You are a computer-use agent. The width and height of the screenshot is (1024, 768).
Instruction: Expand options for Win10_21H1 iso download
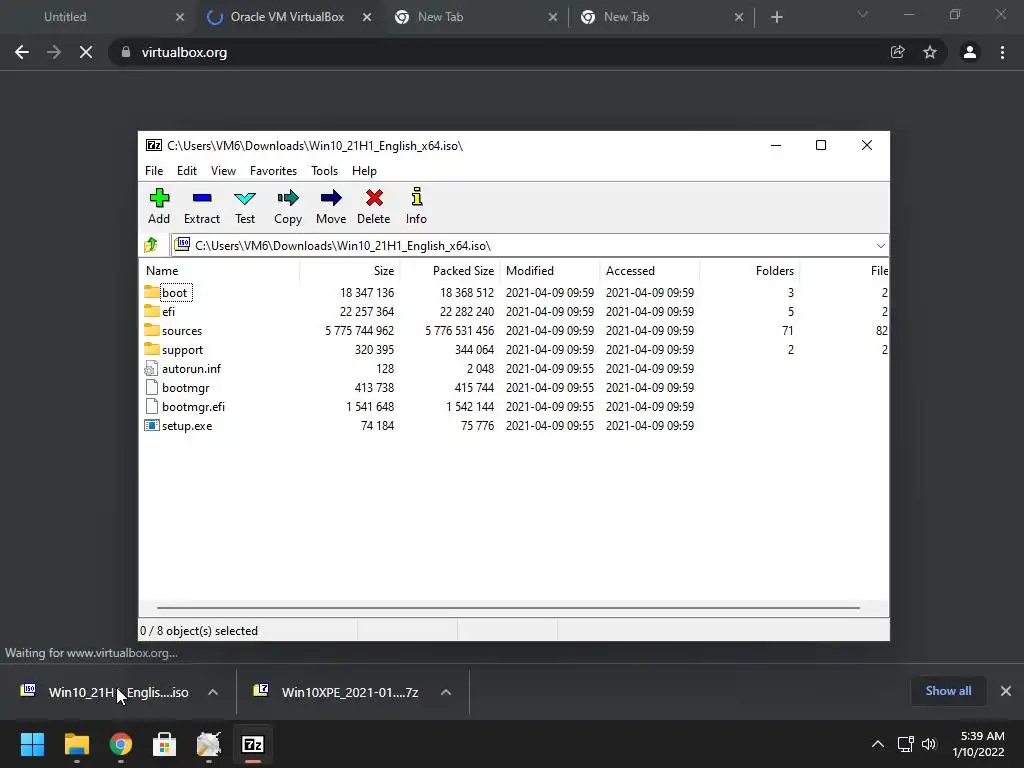[213, 692]
